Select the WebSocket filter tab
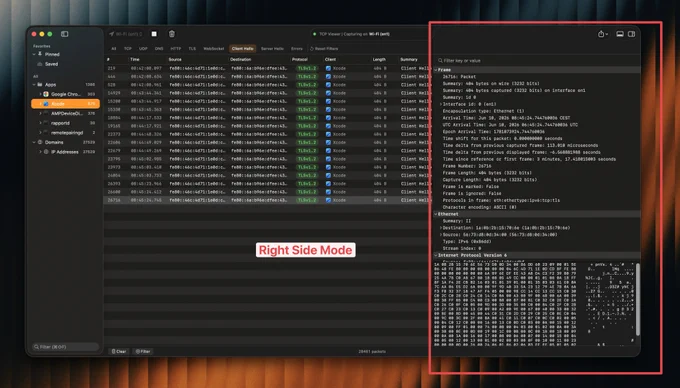Screen dimensions: 680x388 (x=214, y=49)
